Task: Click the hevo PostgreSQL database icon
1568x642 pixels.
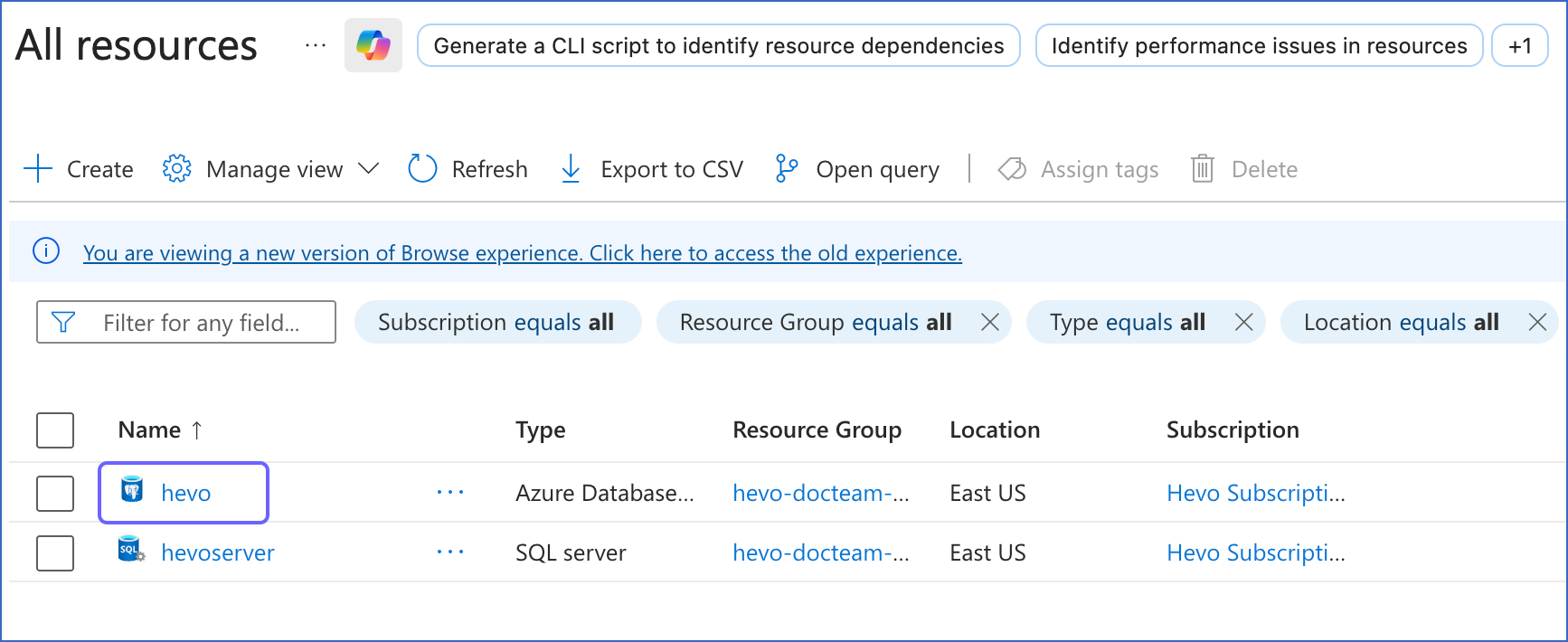Action: [132, 491]
